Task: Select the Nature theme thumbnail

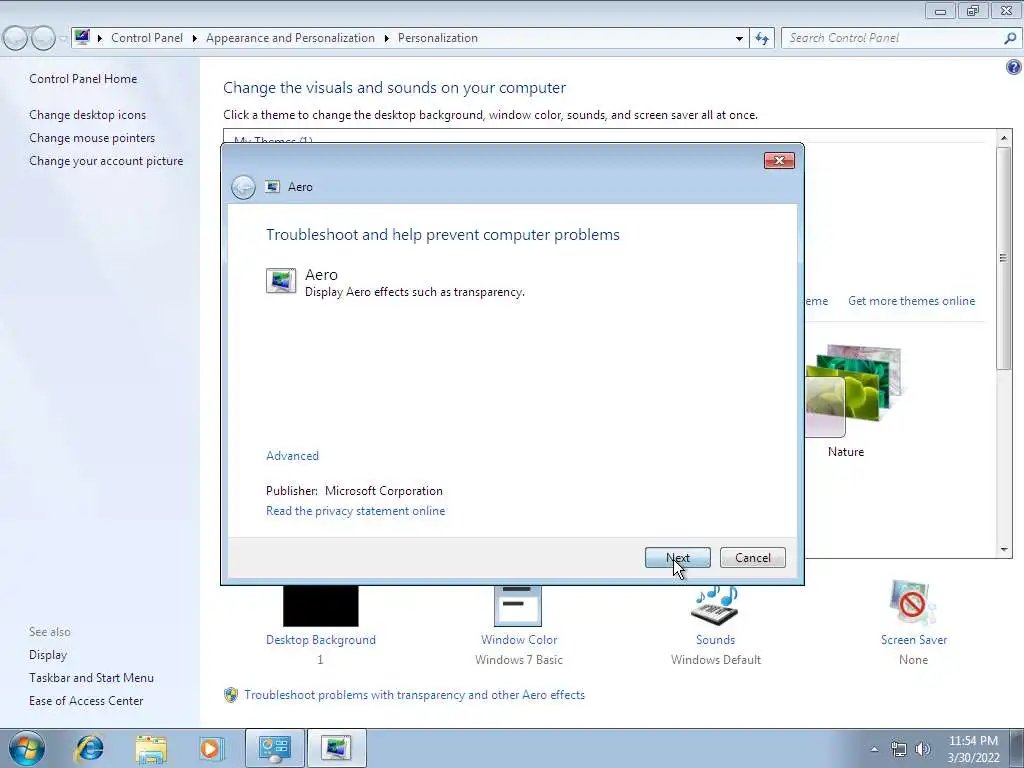Action: click(852, 391)
